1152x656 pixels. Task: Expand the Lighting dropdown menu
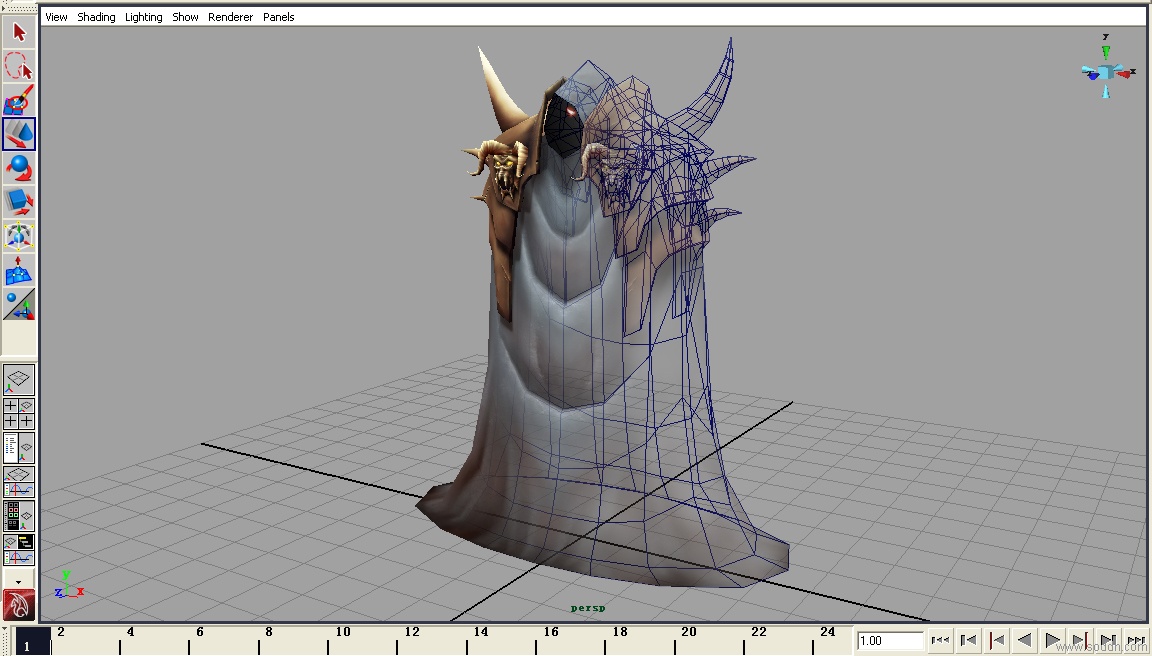pos(143,17)
